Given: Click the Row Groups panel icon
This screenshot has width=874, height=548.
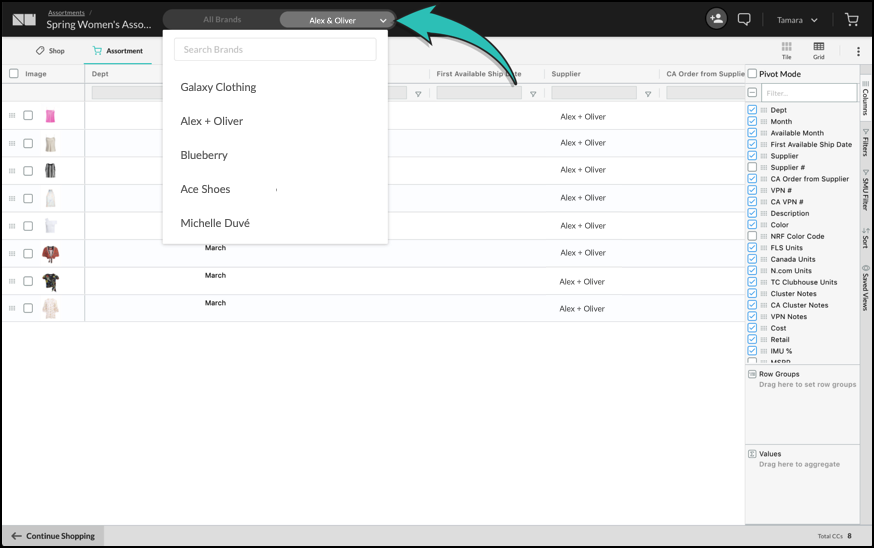Looking at the screenshot, I should 752,374.
